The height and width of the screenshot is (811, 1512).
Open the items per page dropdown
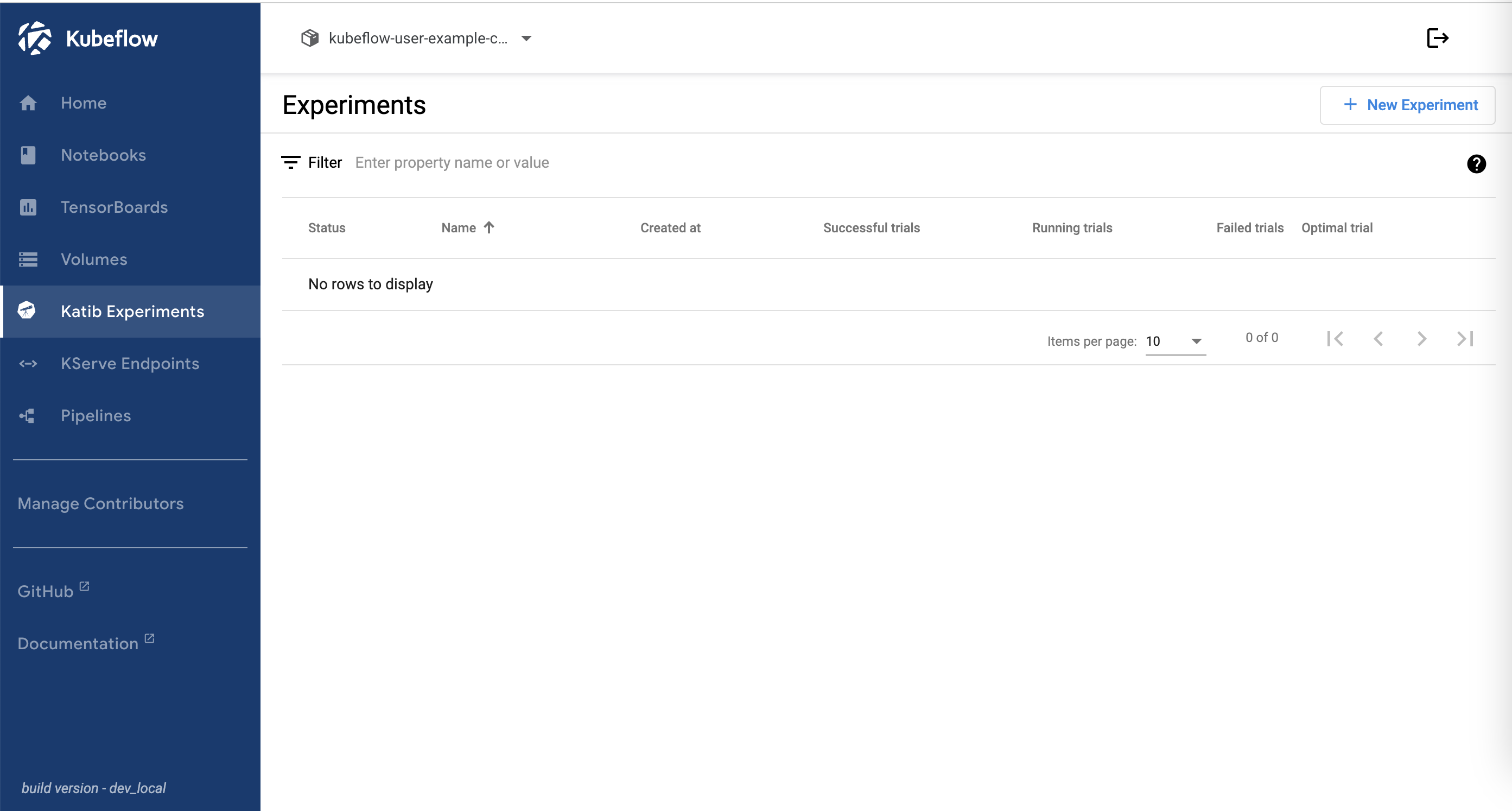(1175, 341)
